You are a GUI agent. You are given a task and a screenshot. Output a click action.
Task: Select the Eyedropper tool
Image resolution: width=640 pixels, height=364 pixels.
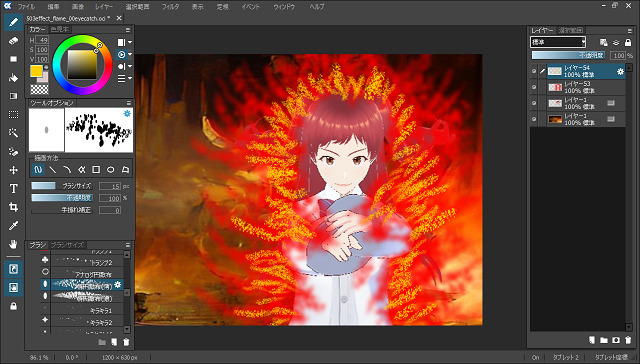(13, 226)
